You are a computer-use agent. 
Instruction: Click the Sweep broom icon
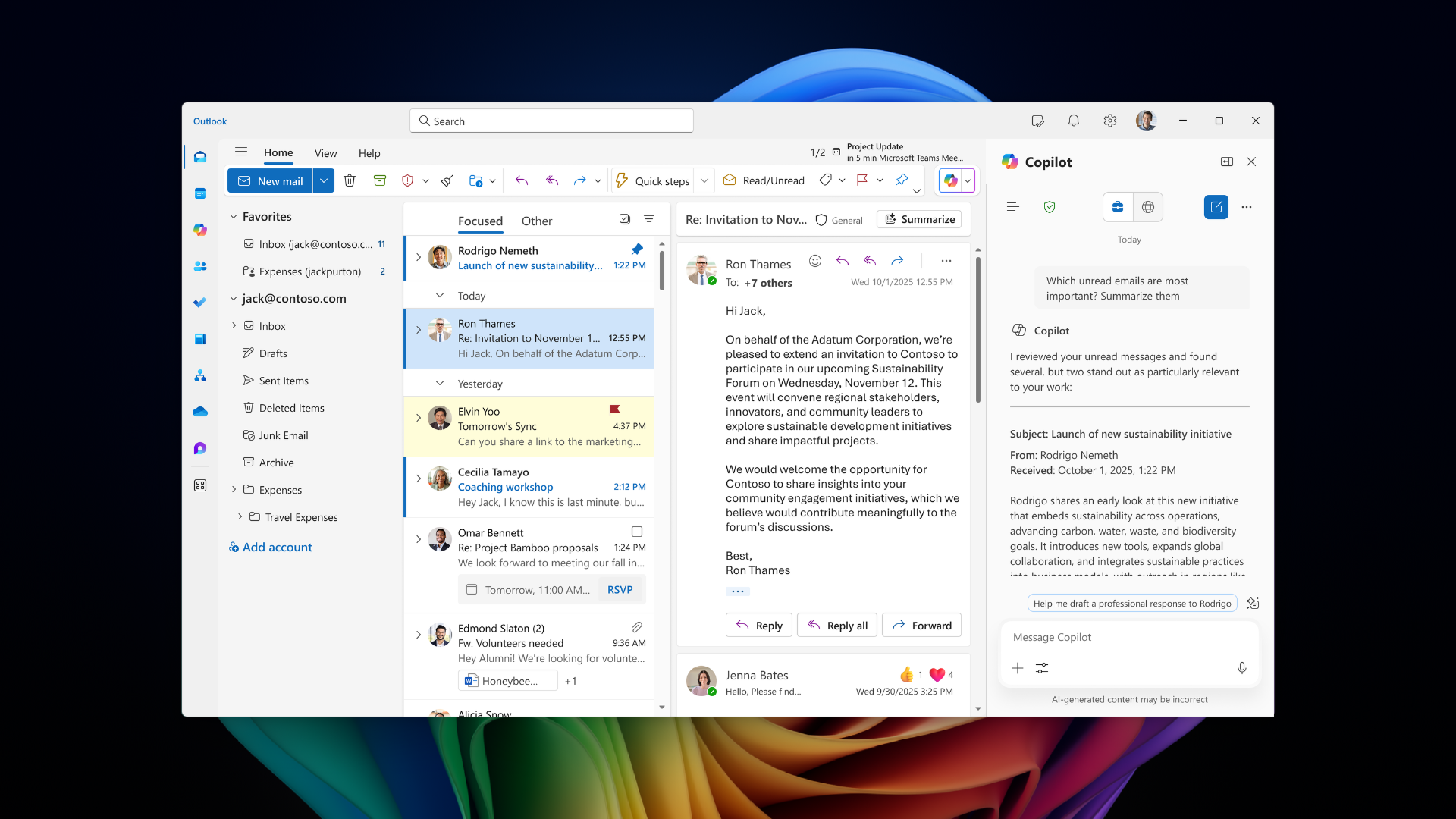(447, 180)
